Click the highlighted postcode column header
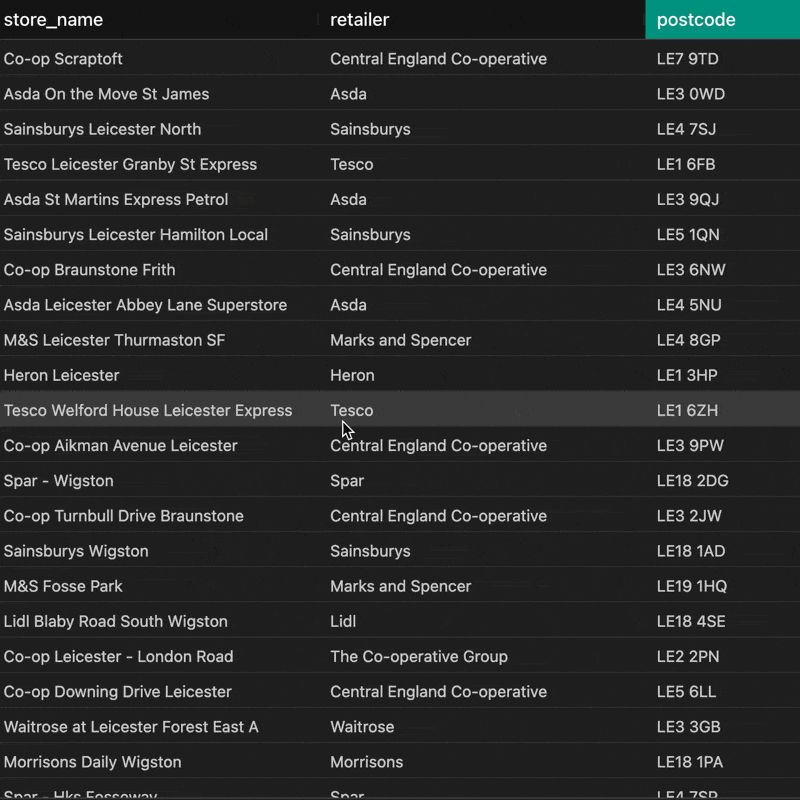Screen dimensions: 800x800 point(722,19)
